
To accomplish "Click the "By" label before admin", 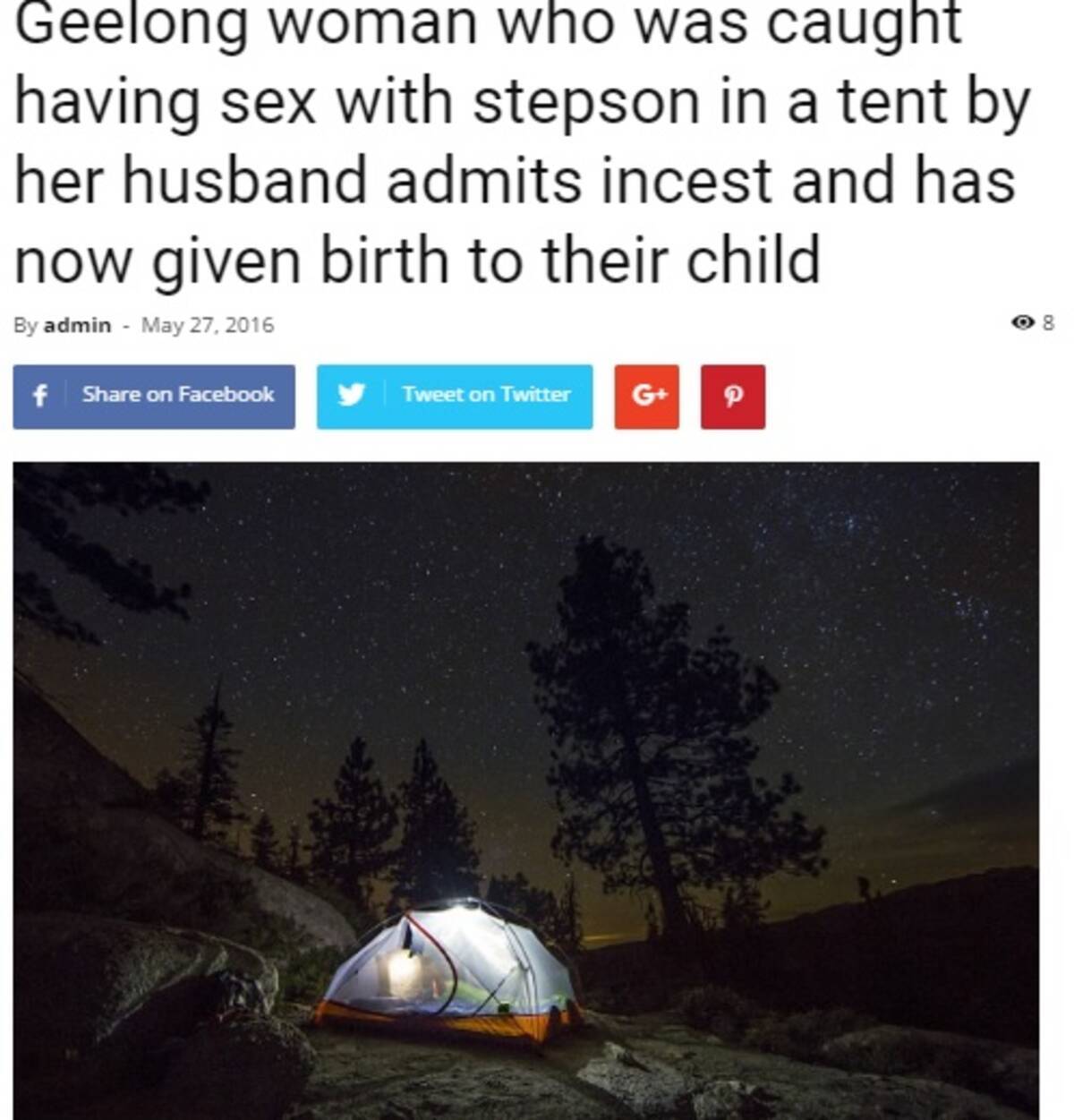I will tap(26, 326).
